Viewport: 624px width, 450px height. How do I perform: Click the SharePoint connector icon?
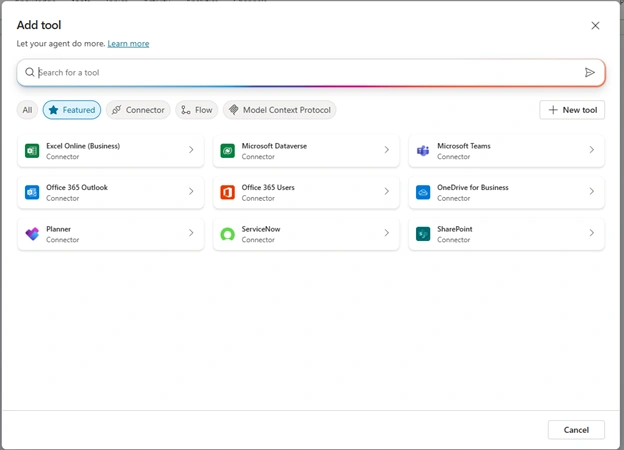(x=423, y=234)
